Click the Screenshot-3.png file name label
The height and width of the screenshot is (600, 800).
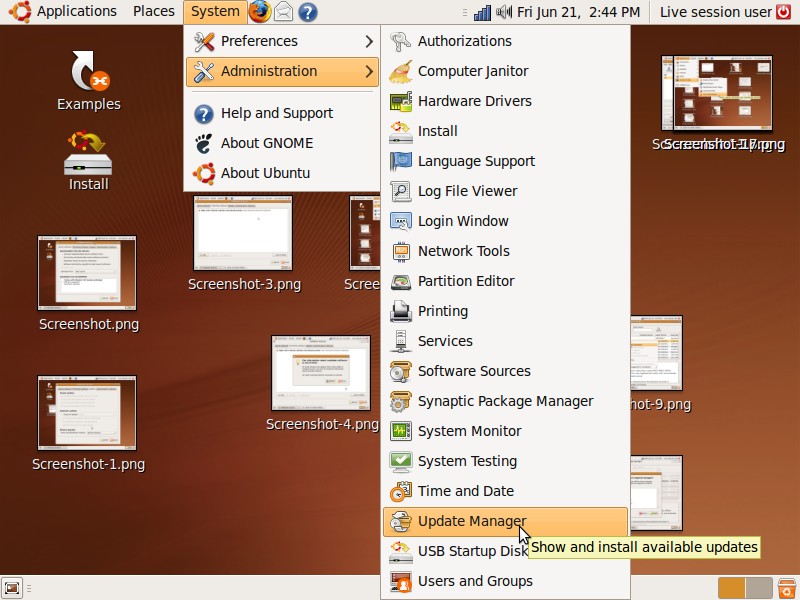click(244, 284)
